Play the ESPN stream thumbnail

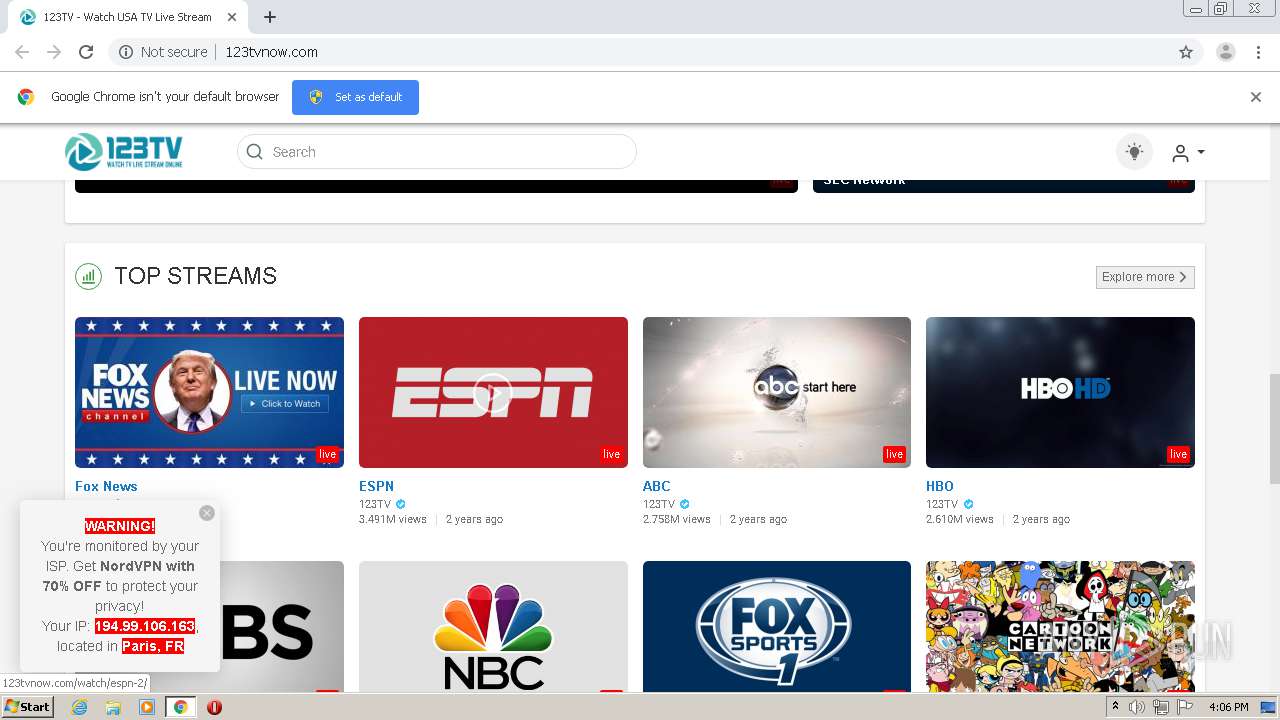(493, 392)
